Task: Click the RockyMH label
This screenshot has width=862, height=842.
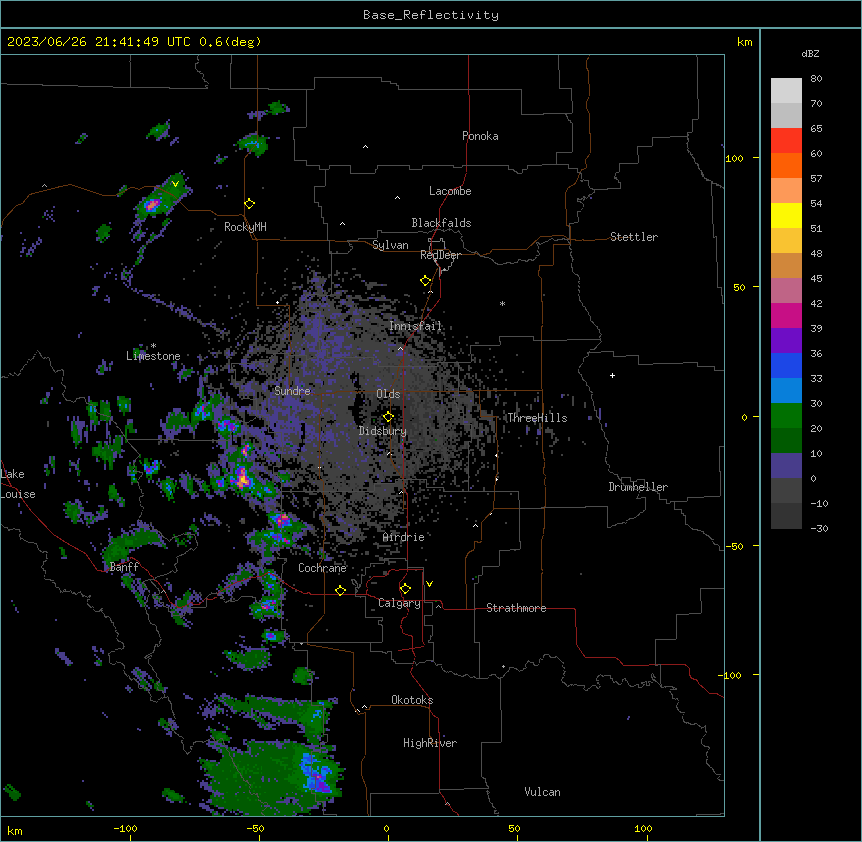Action: (x=245, y=227)
